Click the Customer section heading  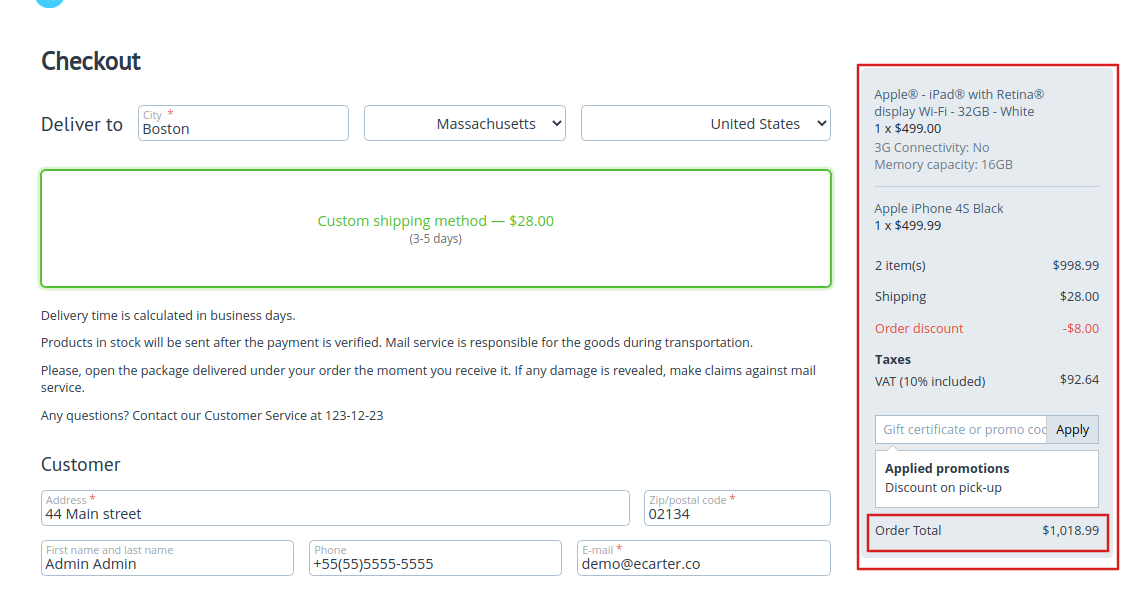coord(80,465)
